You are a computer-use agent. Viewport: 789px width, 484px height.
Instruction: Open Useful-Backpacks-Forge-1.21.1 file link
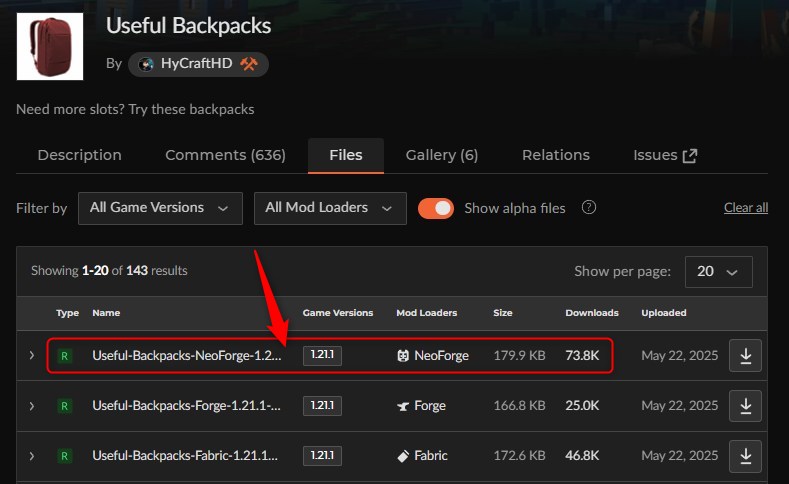pyautogui.click(x=187, y=406)
